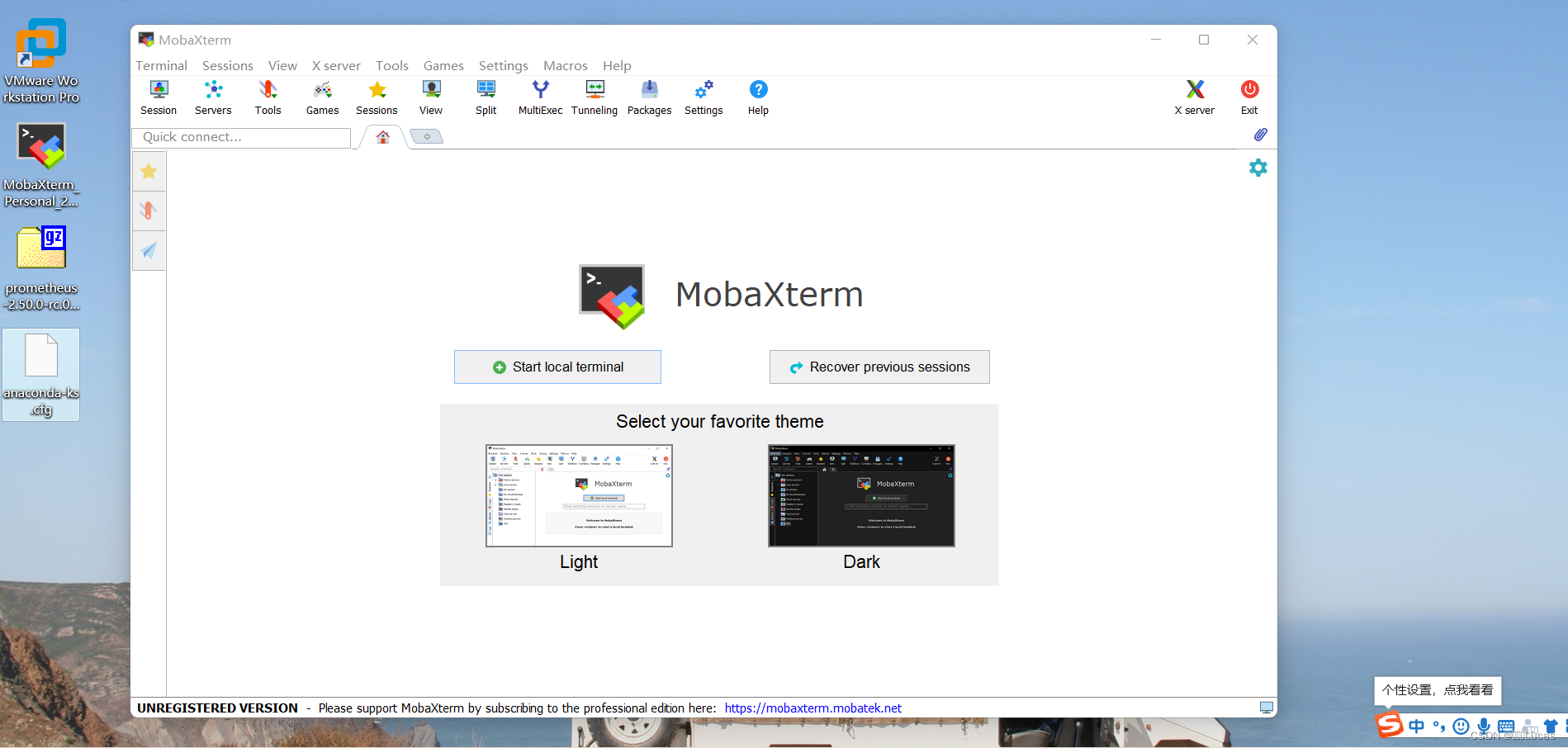Click Recover previous sessions button
This screenshot has height=748, width=1568.
coord(879,367)
